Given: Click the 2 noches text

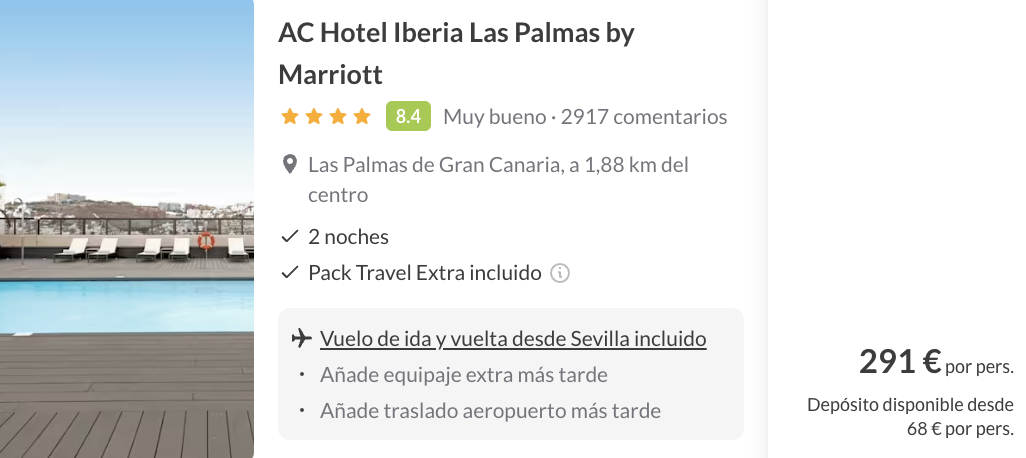Looking at the screenshot, I should (349, 237).
